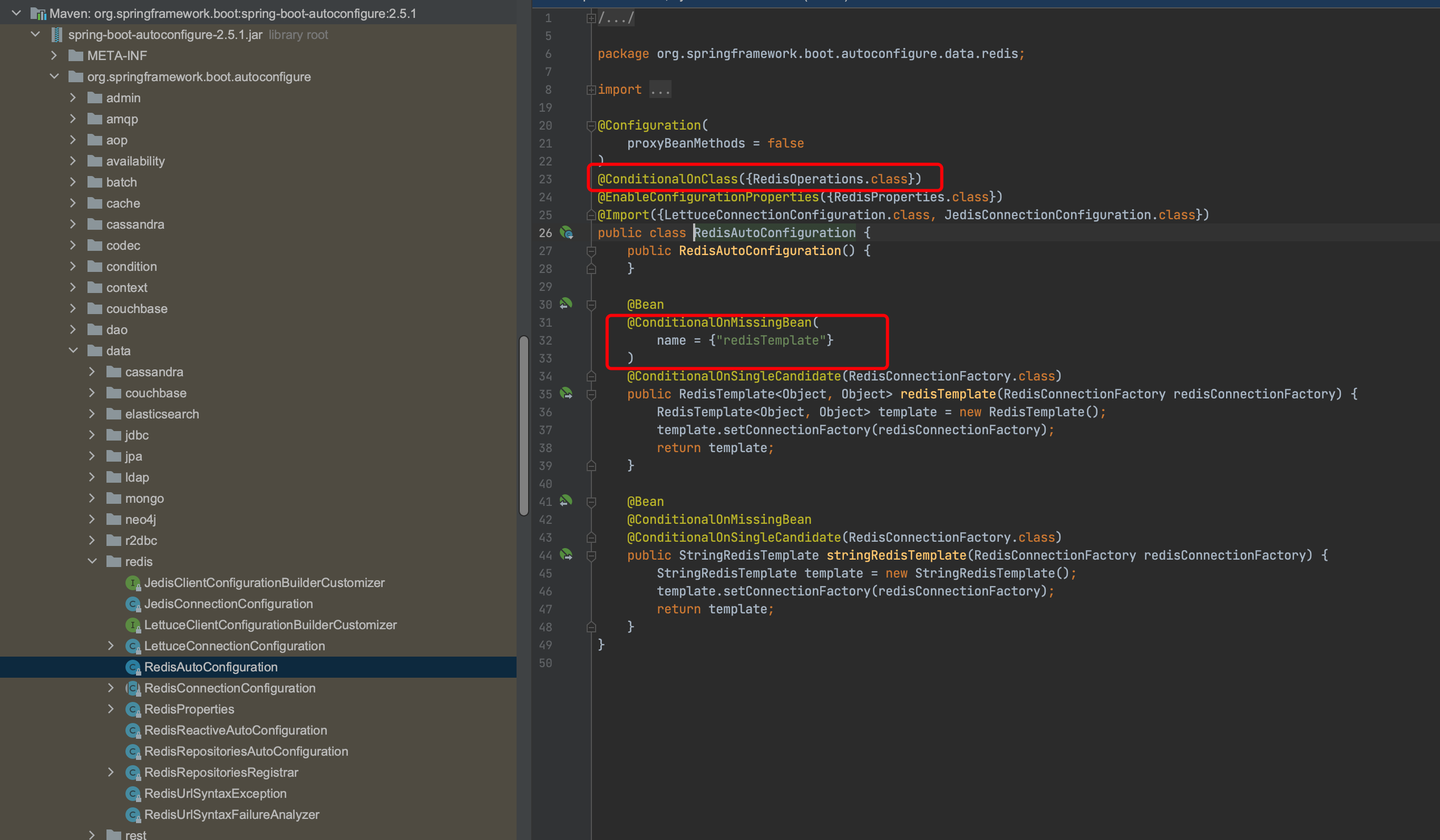Expand the amqp package
Viewport: 1440px width, 840px height.
click(73, 119)
